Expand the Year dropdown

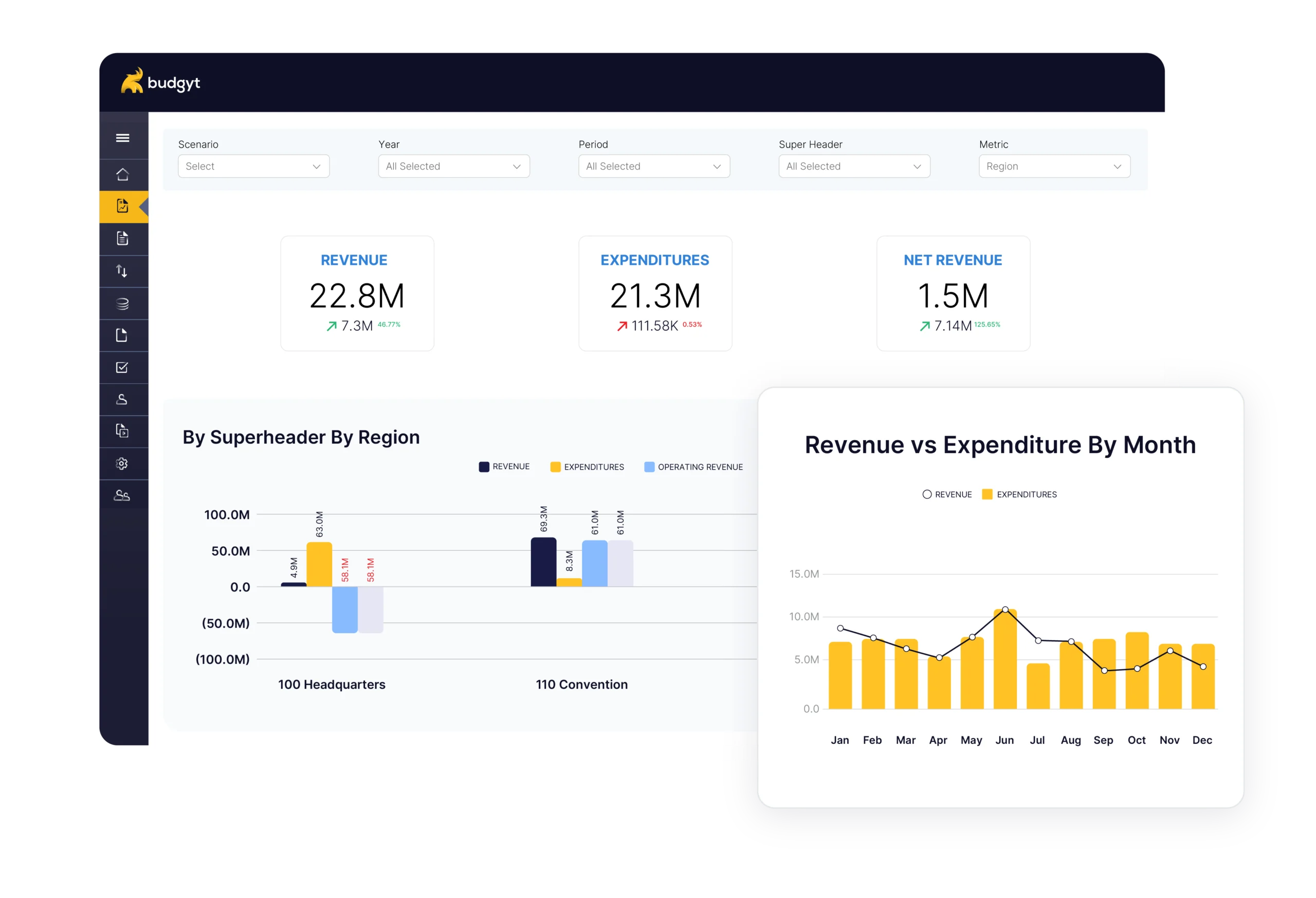453,166
